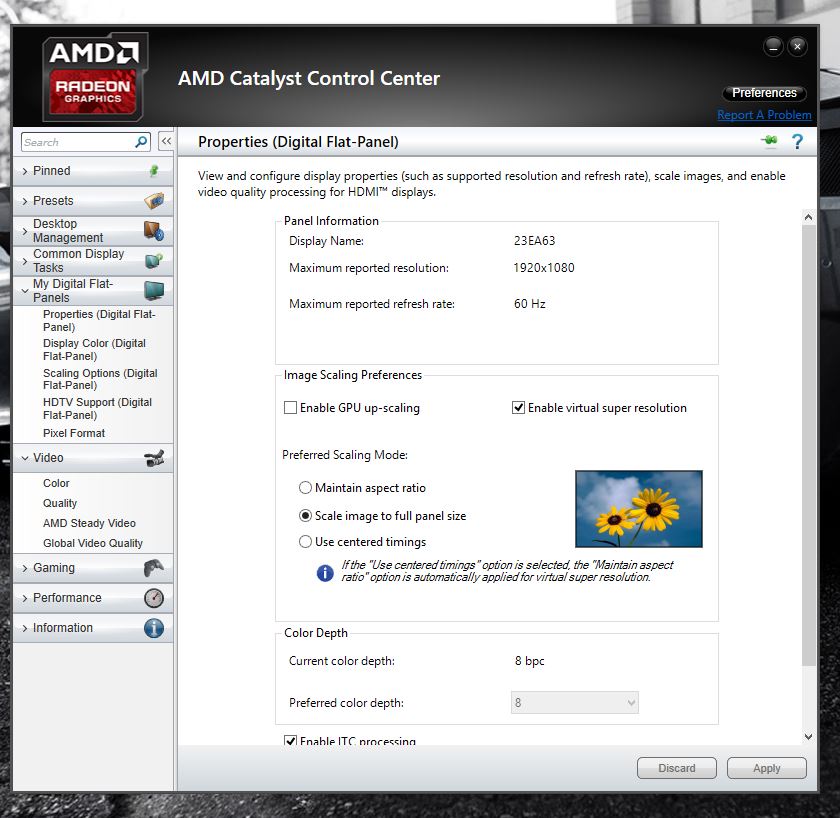Screen dimensions: 840x818
Task: Pin this page with green pin icon
Action: pyautogui.click(x=769, y=141)
